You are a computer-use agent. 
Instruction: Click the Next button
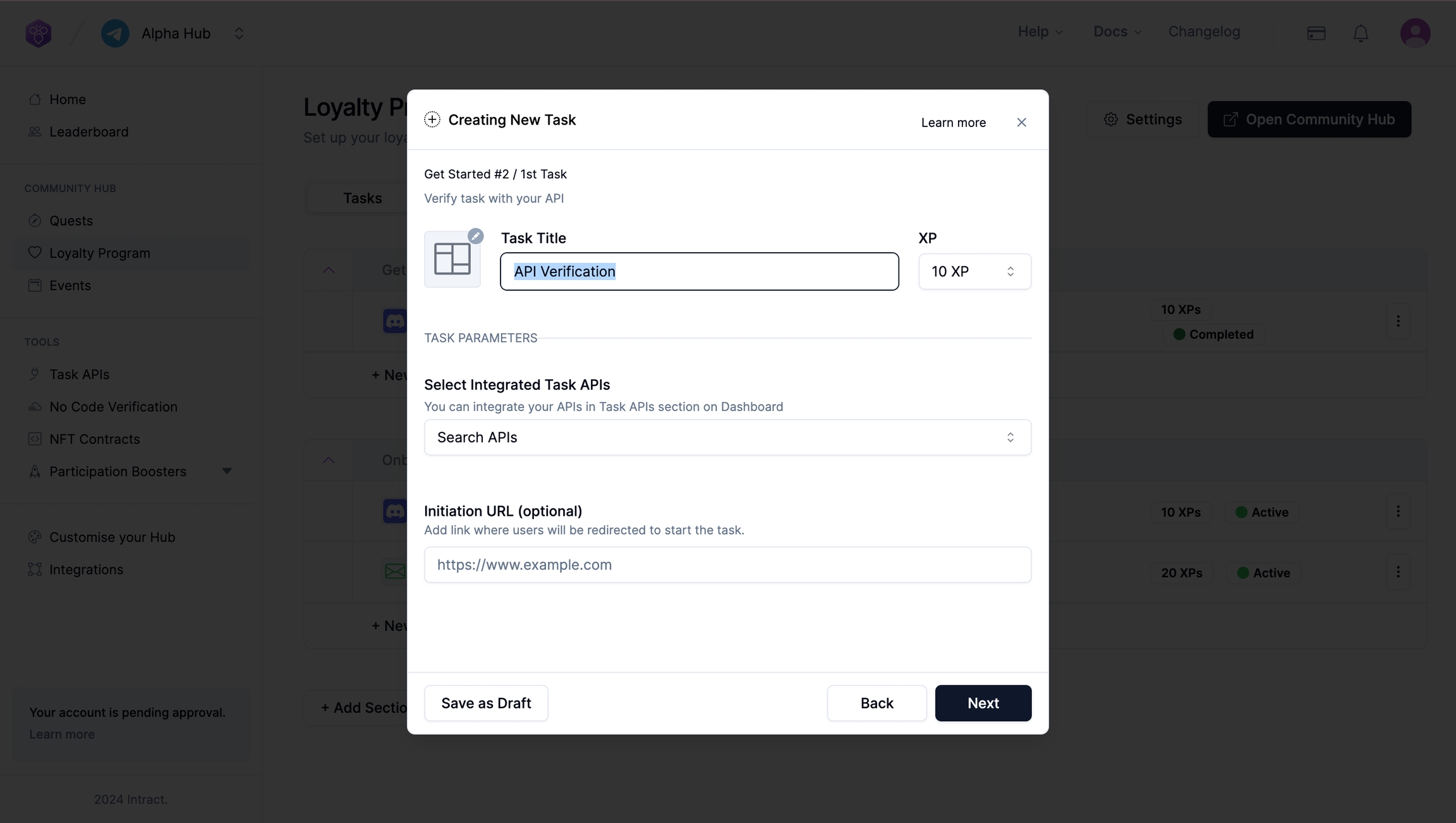click(983, 703)
